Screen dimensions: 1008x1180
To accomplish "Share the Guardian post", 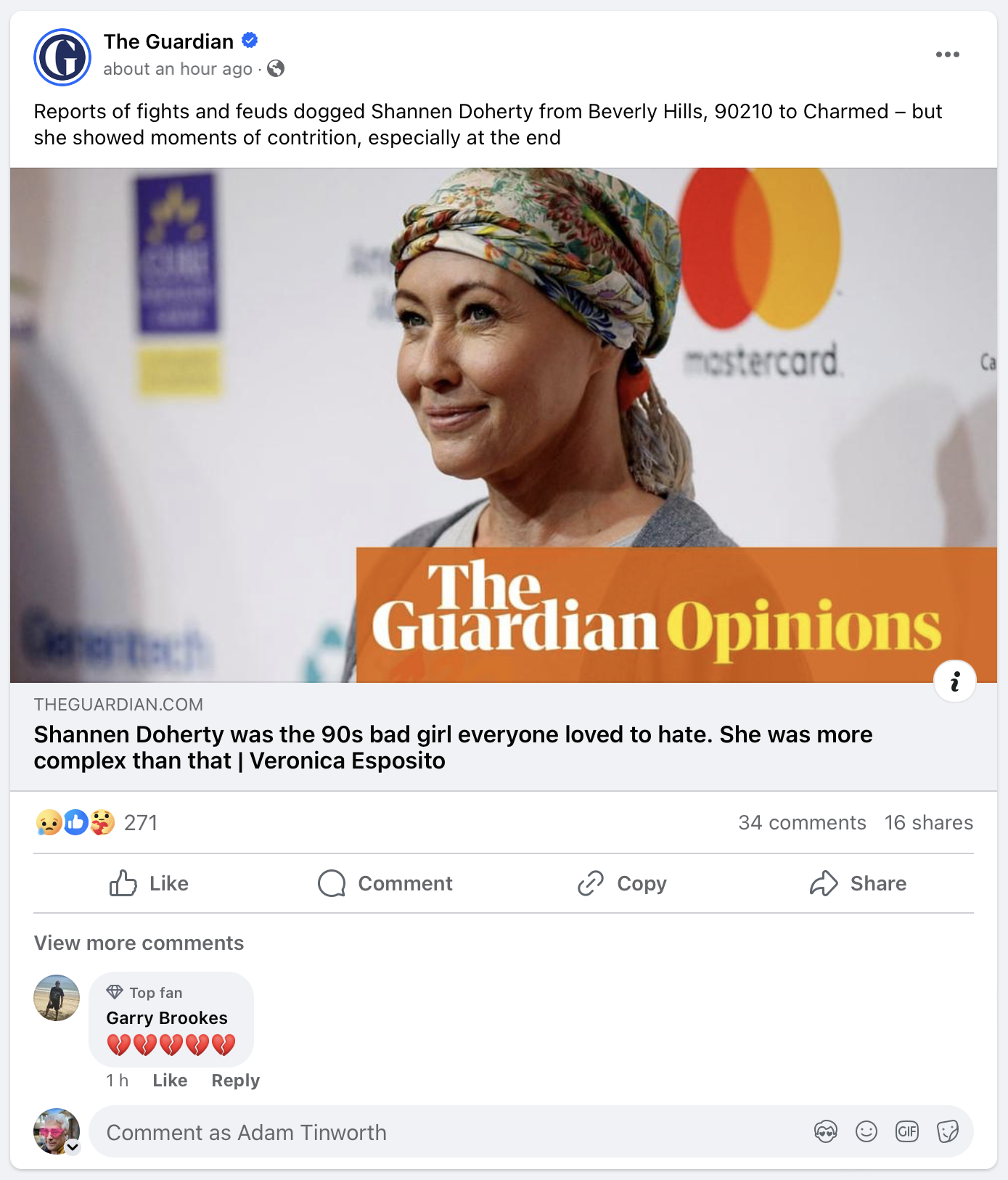I will click(858, 883).
